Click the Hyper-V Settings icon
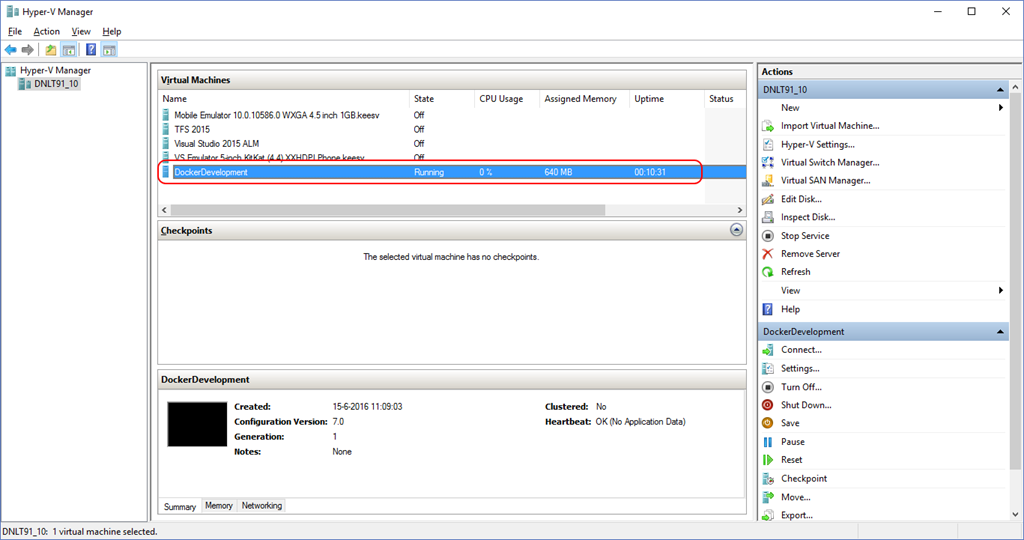 [768, 144]
